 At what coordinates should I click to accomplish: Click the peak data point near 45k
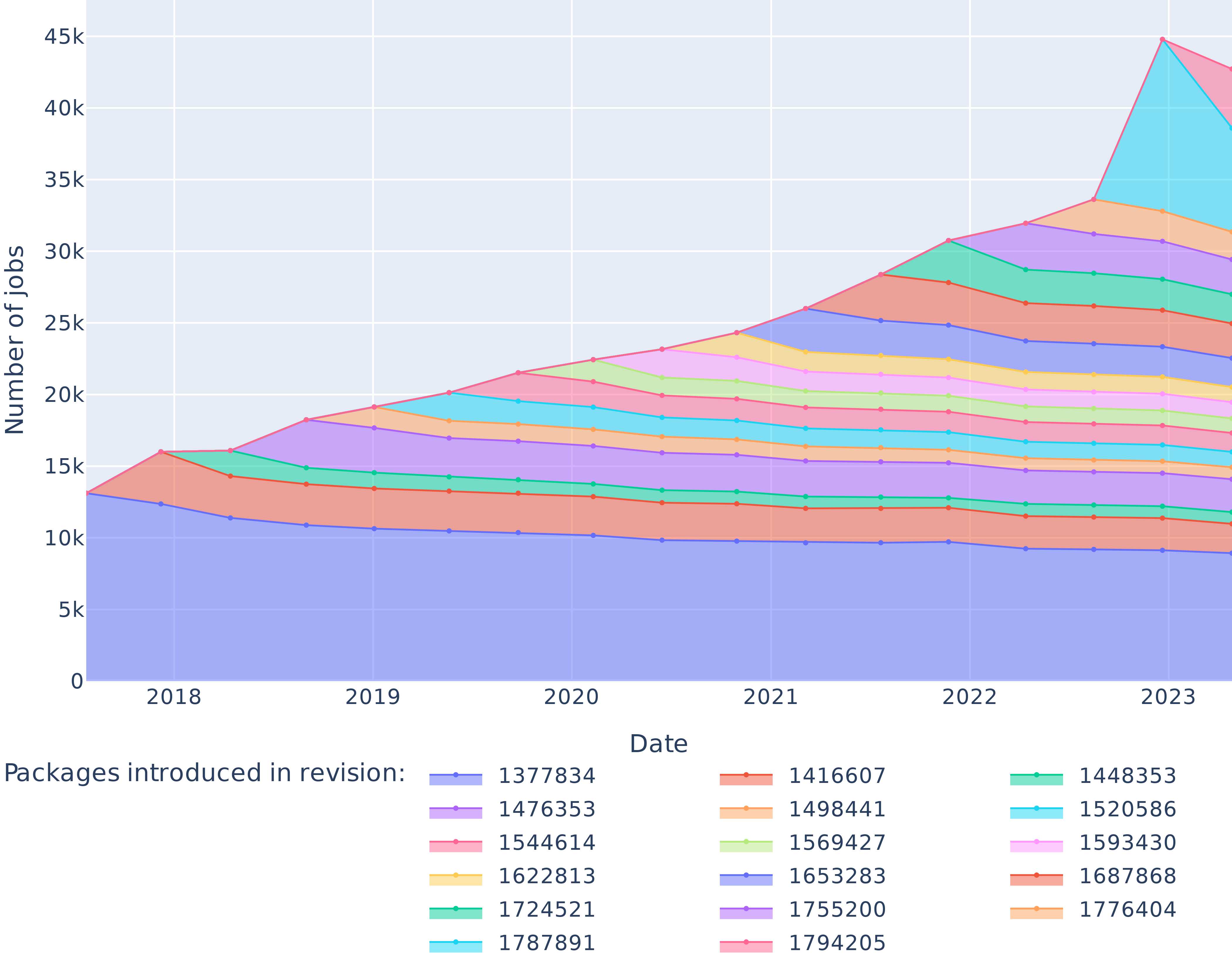click(x=1162, y=40)
